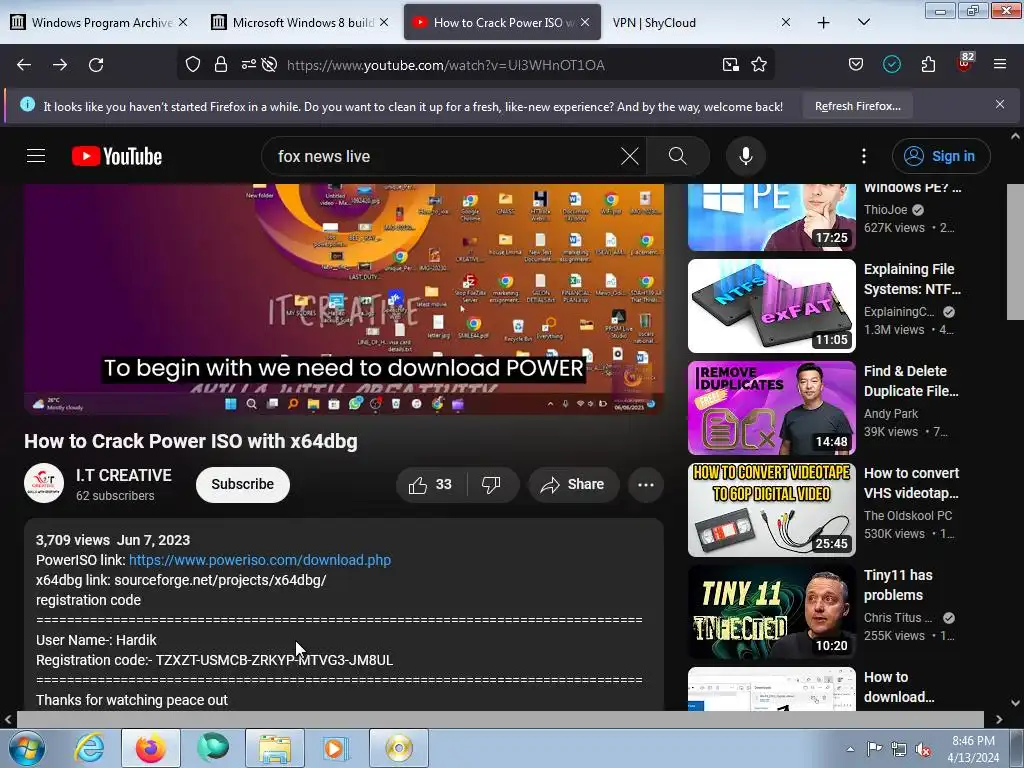Run the YouTube search
Viewport: 1024px width, 768px height.
coord(678,156)
